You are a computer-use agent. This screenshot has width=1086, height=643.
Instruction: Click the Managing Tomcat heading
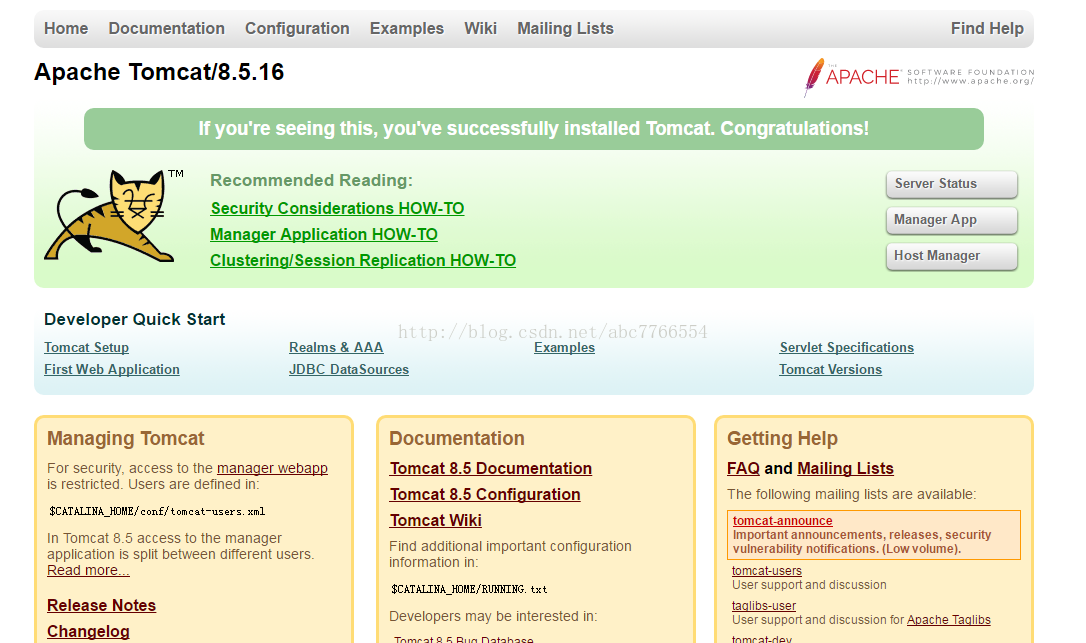click(x=125, y=439)
